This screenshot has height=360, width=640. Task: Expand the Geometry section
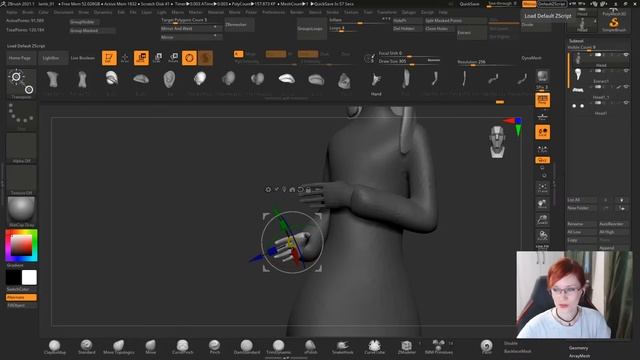point(579,348)
